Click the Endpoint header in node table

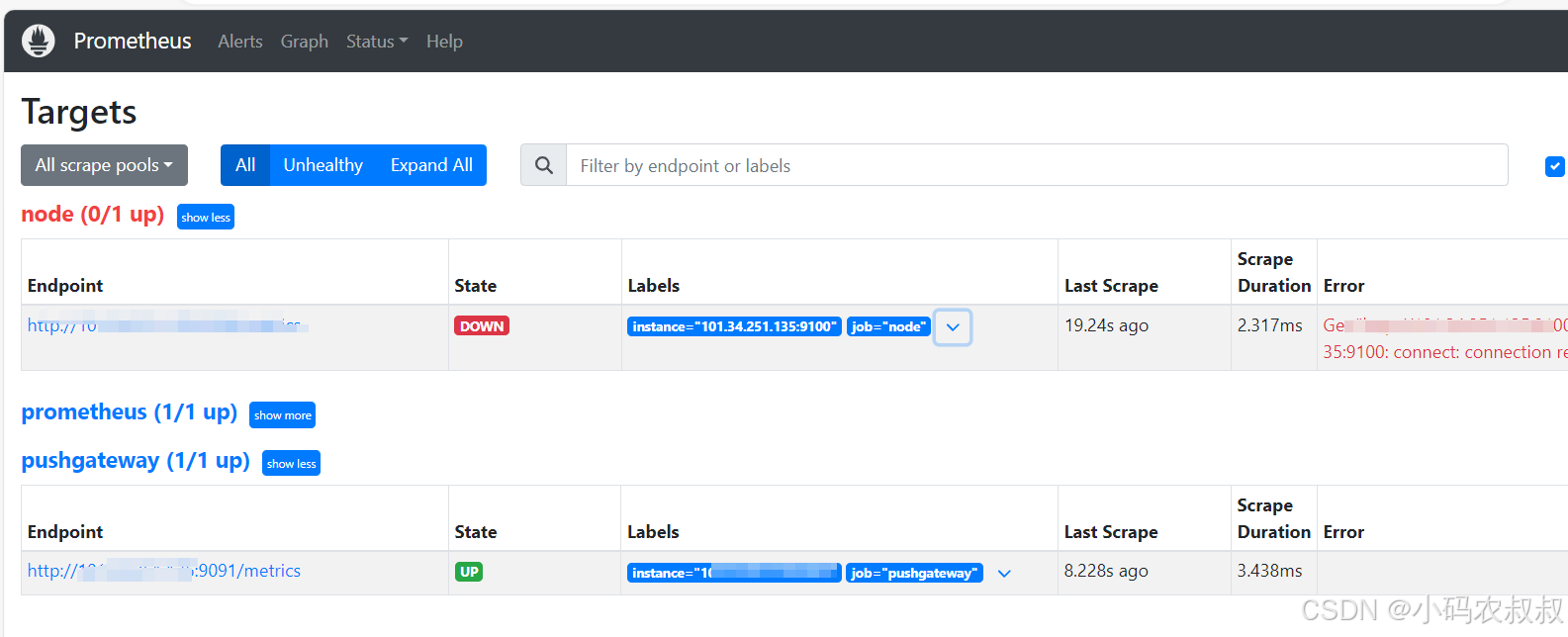click(x=65, y=286)
